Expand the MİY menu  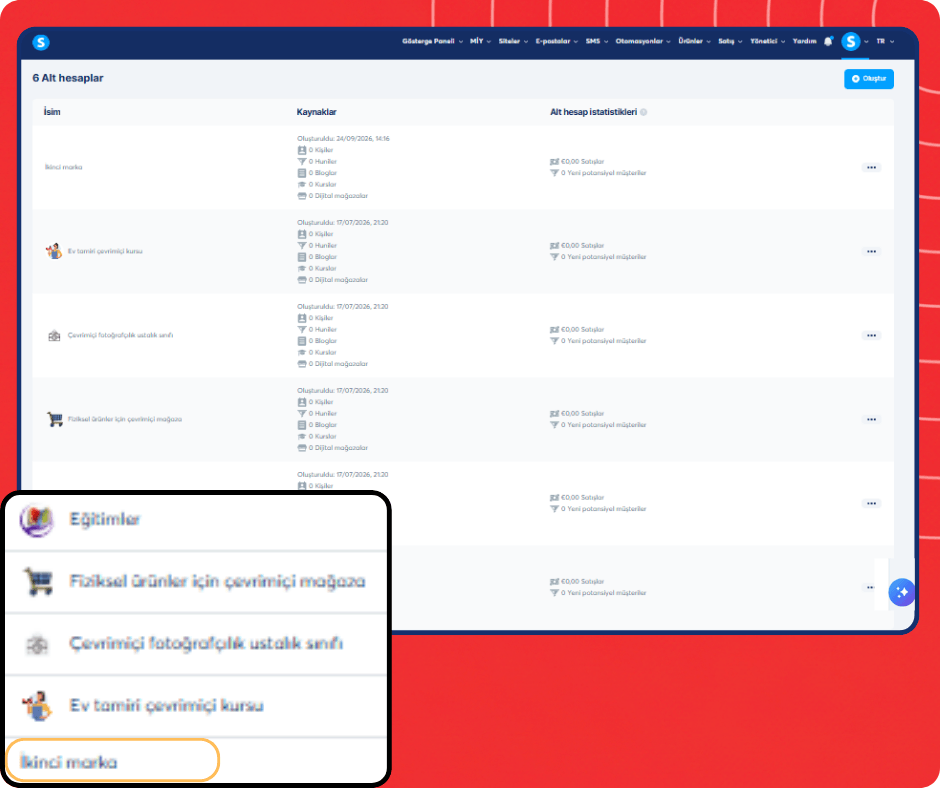click(480, 41)
